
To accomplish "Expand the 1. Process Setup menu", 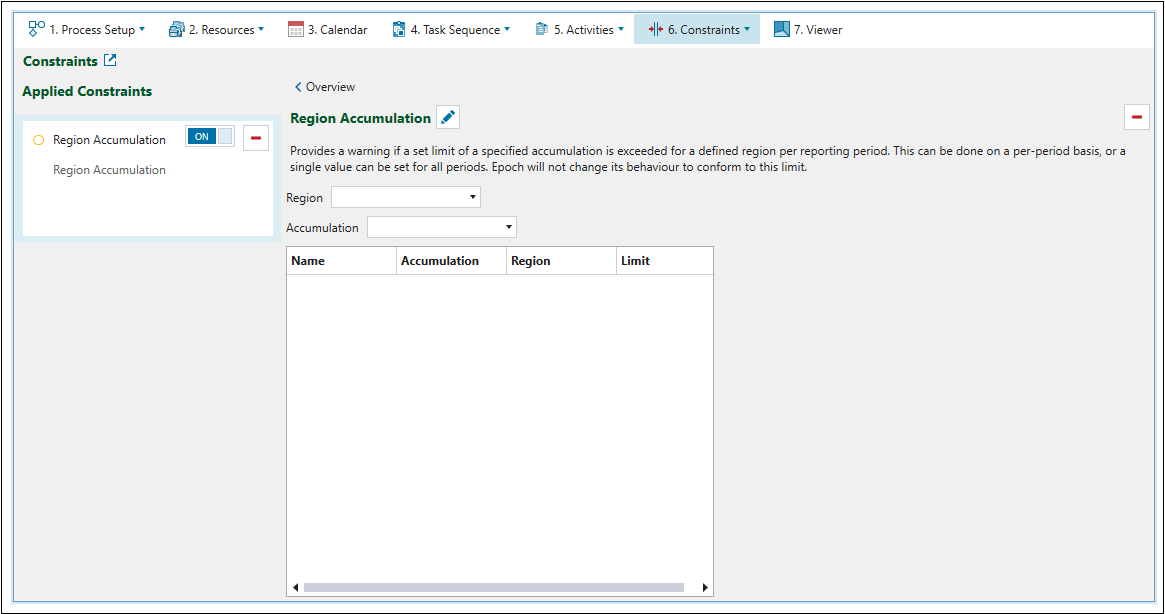I will (86, 30).
